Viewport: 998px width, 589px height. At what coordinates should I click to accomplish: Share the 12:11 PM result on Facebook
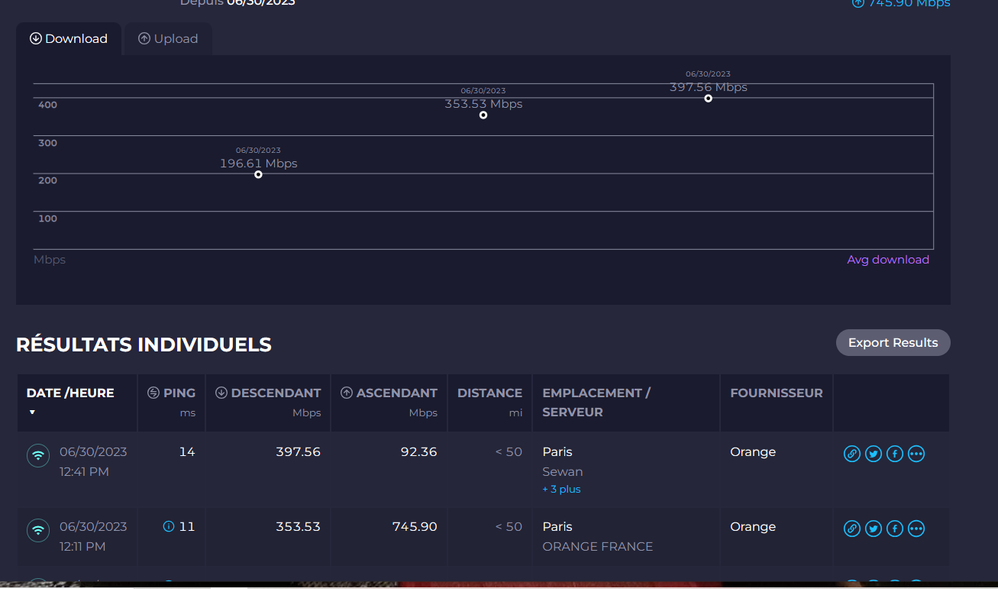click(894, 529)
